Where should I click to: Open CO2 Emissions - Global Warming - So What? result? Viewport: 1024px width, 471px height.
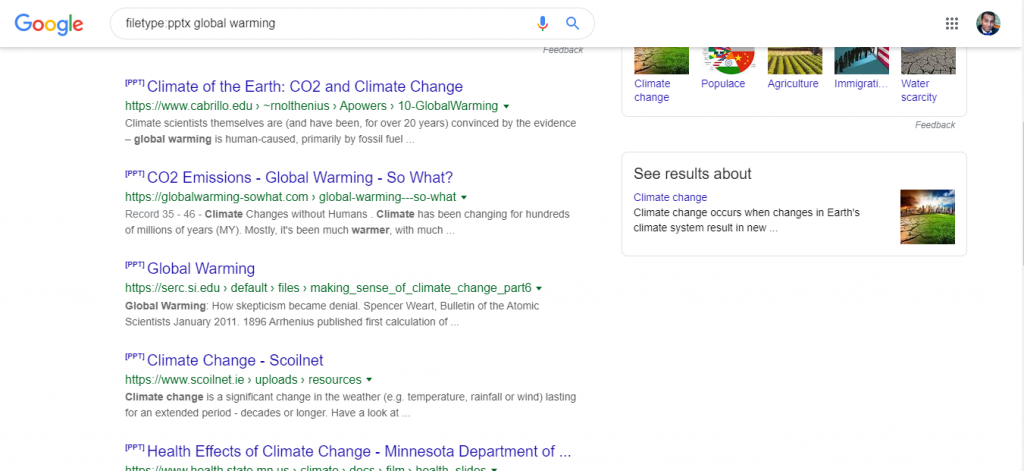point(300,178)
